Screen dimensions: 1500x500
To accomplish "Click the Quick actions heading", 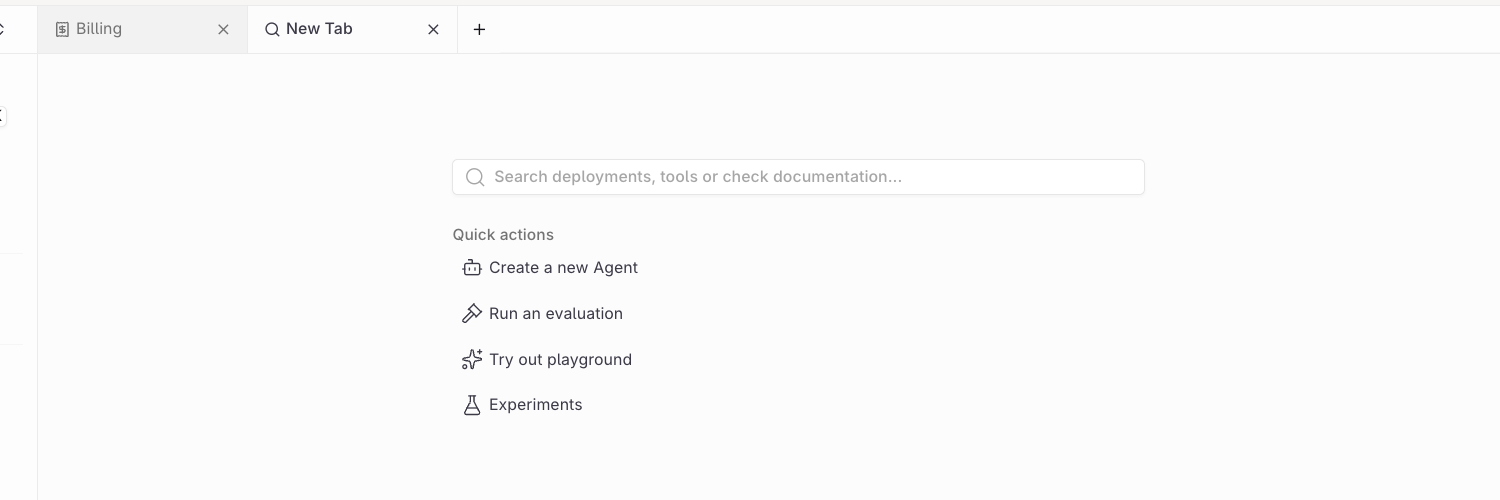I will coord(503,235).
